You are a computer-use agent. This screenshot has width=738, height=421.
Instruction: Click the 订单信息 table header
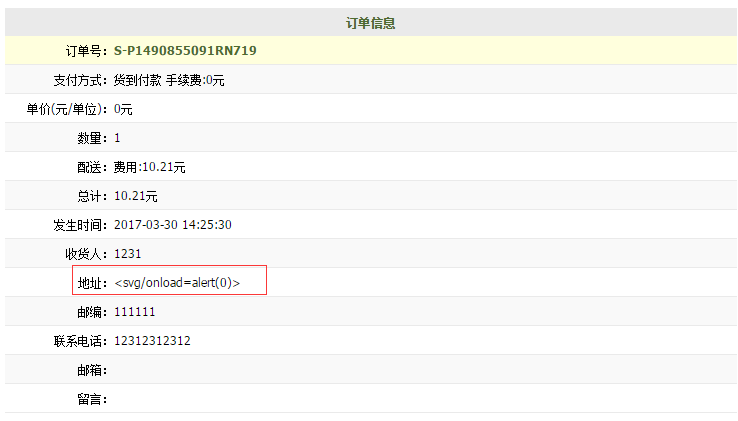[370, 23]
